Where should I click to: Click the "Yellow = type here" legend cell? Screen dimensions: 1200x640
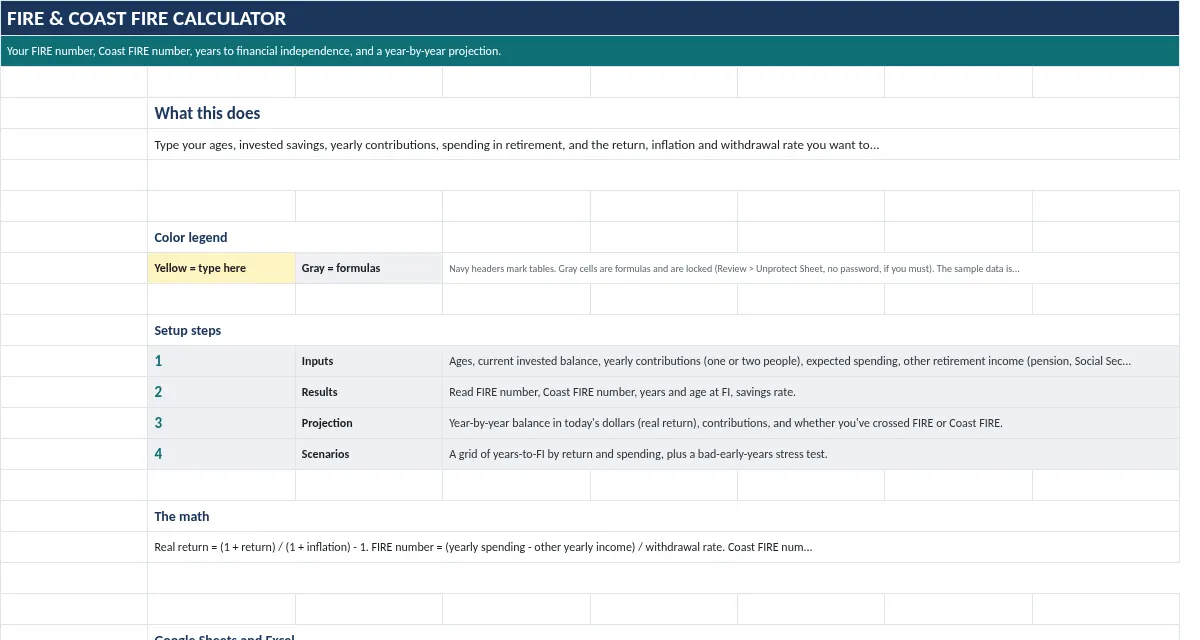pyautogui.click(x=222, y=268)
